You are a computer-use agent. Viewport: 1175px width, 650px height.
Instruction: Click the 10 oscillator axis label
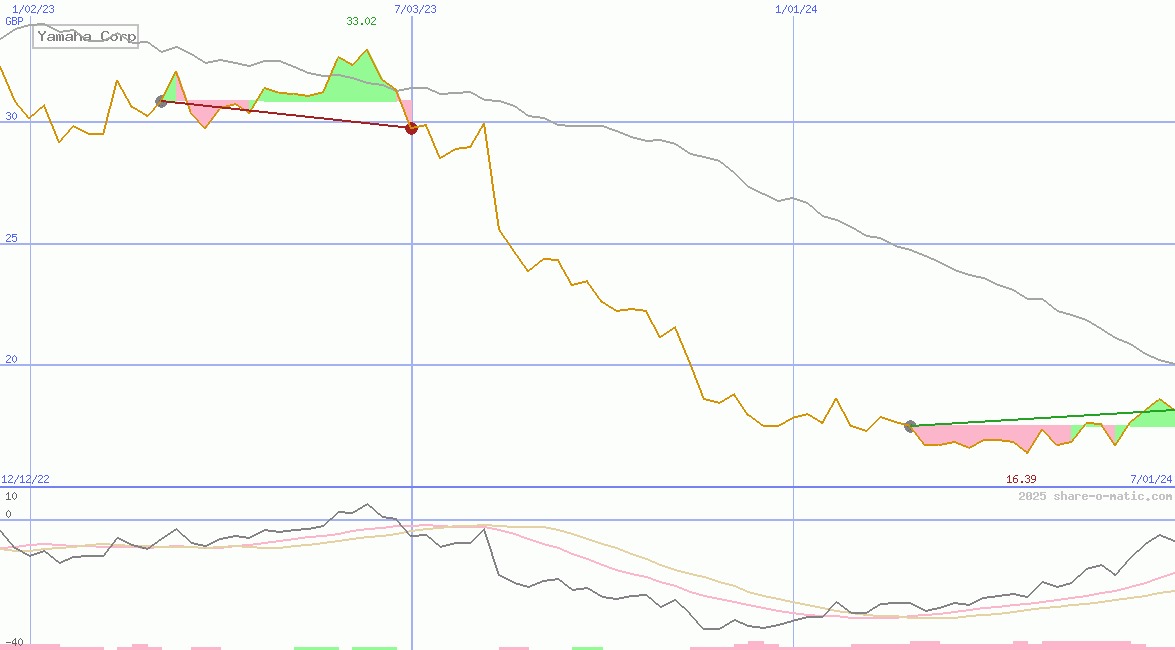point(11,496)
